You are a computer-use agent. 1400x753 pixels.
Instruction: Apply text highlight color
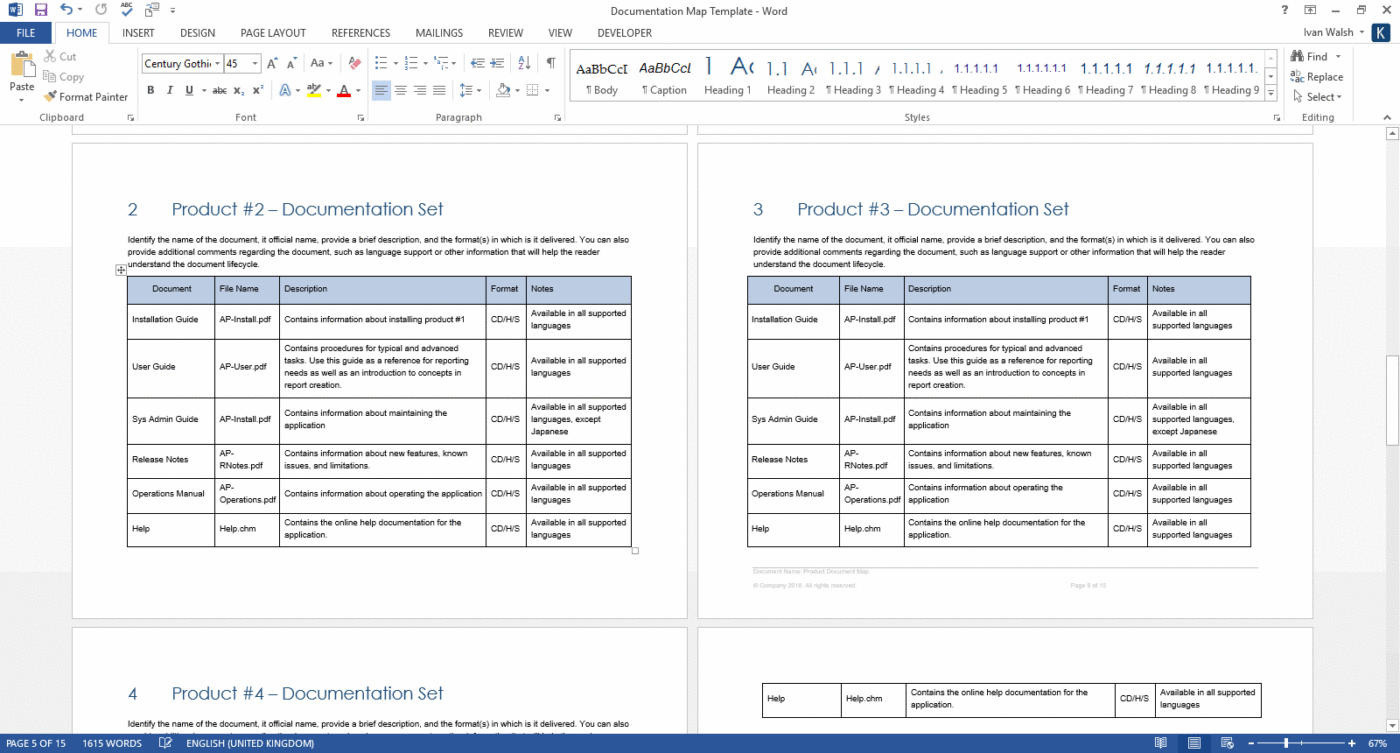point(313,90)
